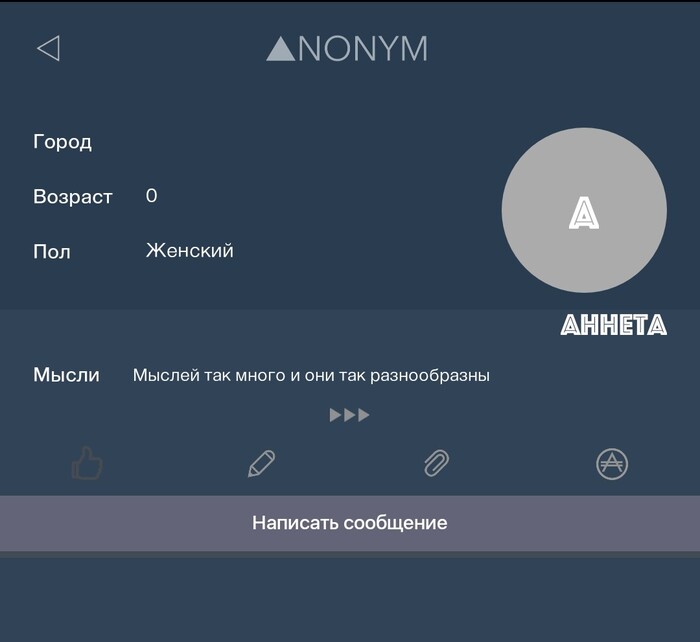Click the Мысли label
This screenshot has height=642, width=700.
(67, 375)
